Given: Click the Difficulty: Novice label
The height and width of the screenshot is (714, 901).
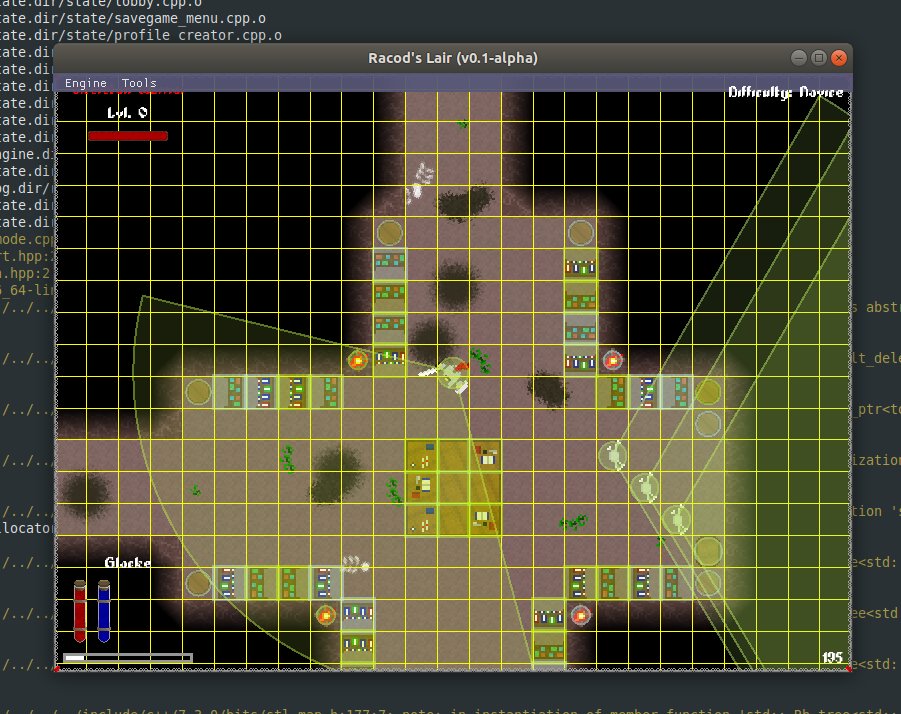Looking at the screenshot, I should (x=786, y=92).
